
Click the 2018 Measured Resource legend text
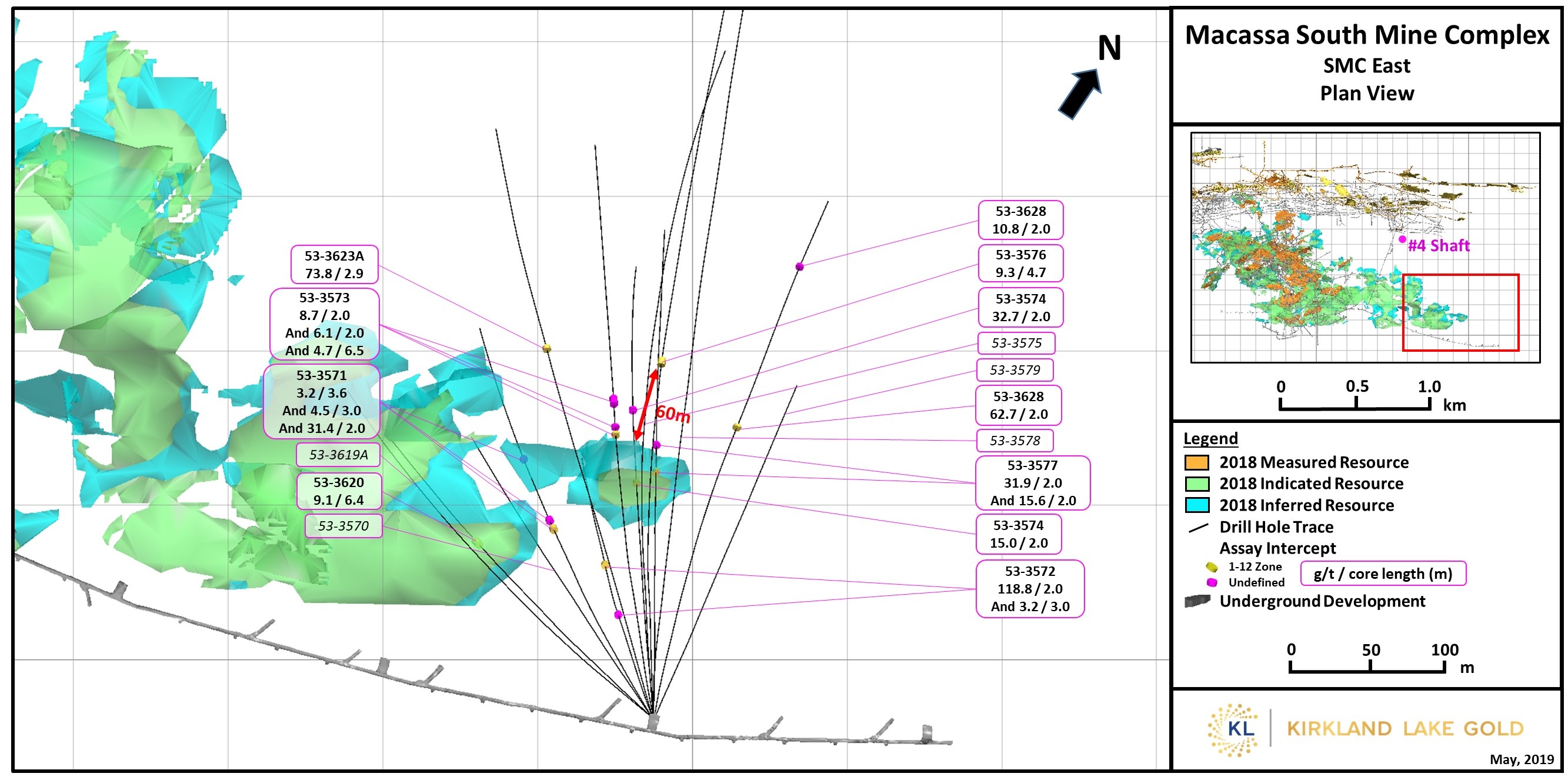(1313, 463)
